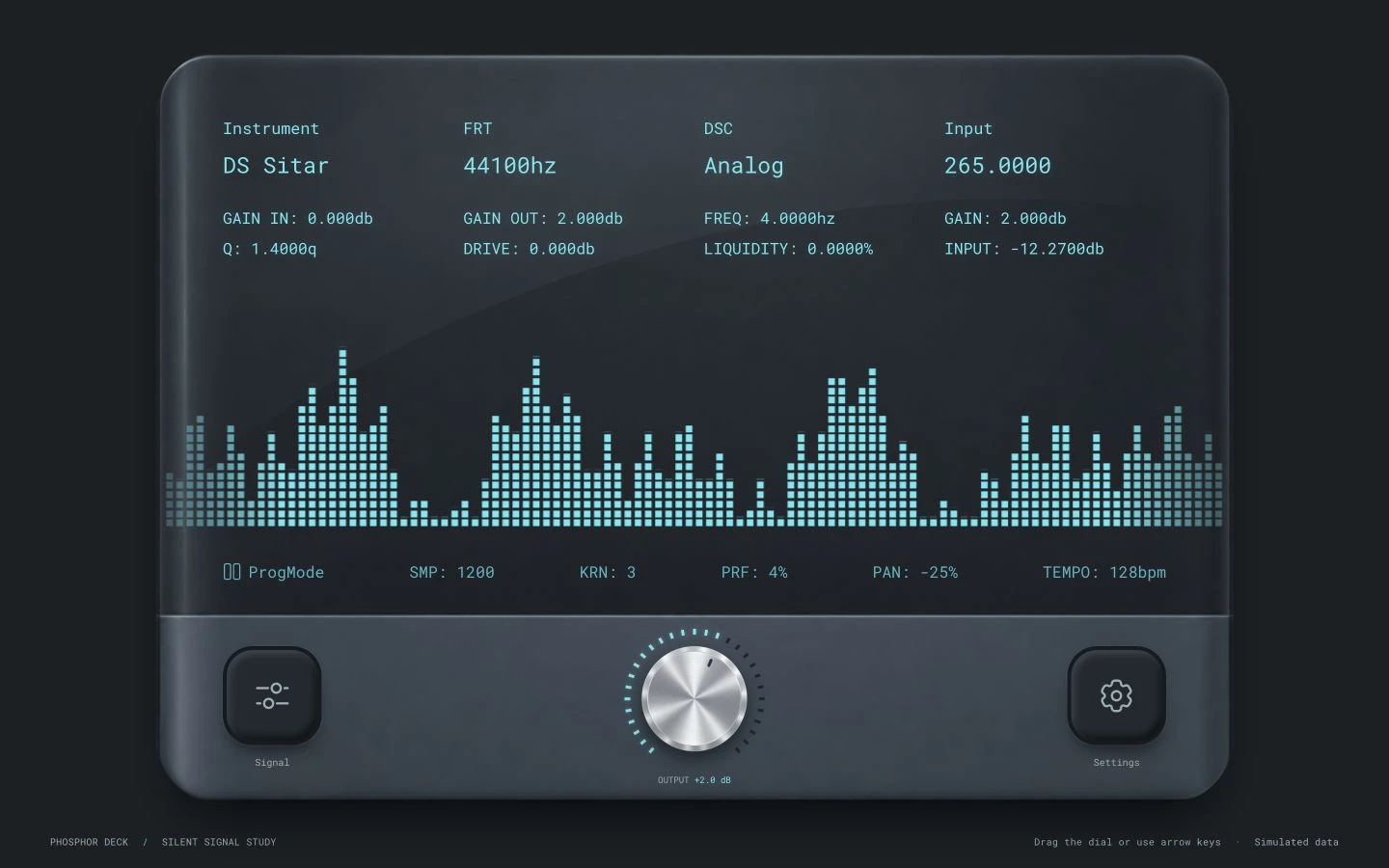Open the Settings gear button
This screenshot has height=868, width=1389.
click(x=1116, y=695)
